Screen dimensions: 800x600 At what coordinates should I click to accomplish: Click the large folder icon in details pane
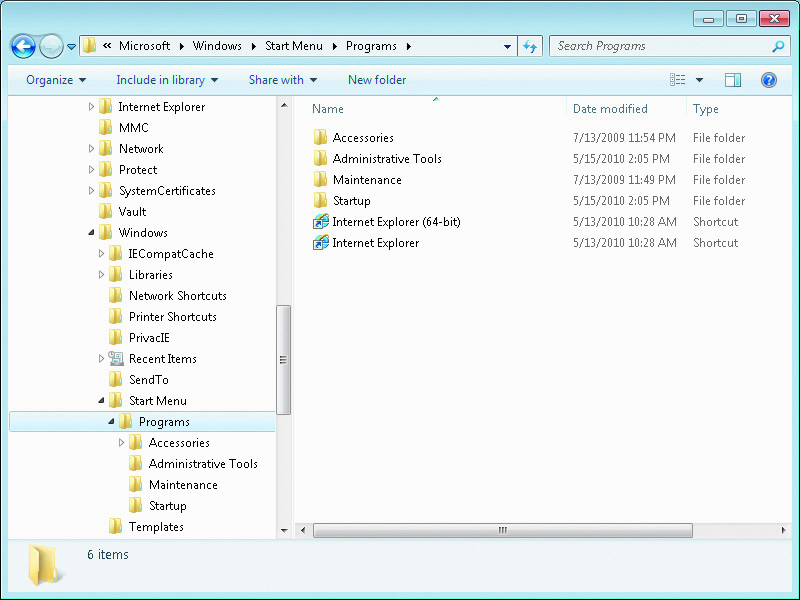tap(43, 564)
